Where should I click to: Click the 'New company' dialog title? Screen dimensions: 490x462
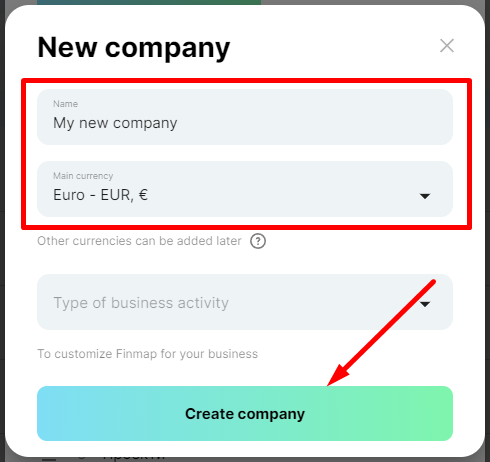point(134,48)
